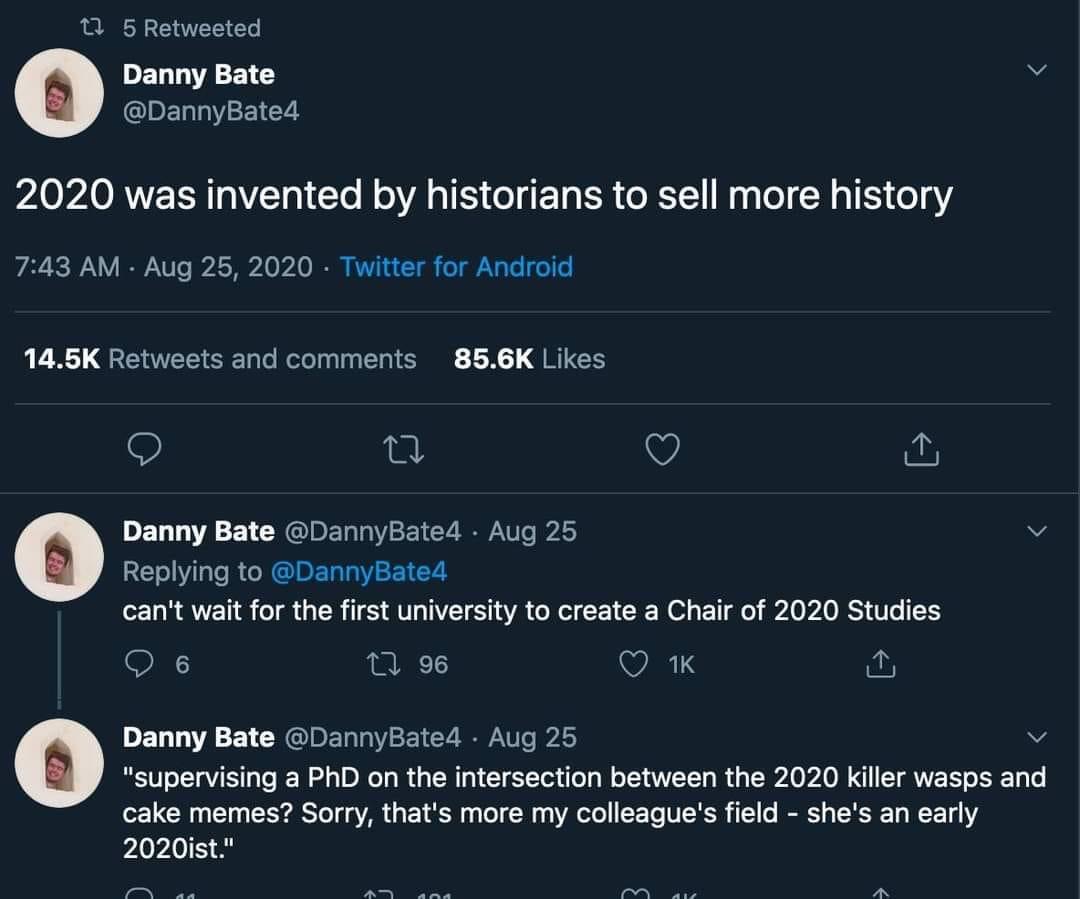Show the 85.6K Likes list
This screenshot has width=1080, height=899.
click(x=529, y=359)
